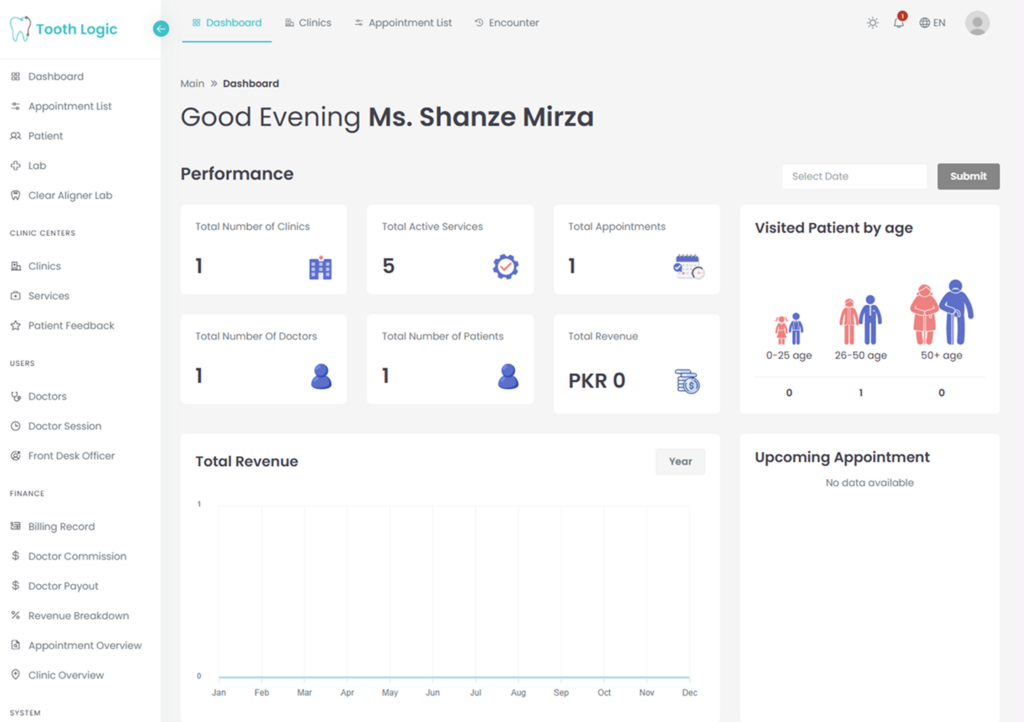The image size is (1024, 722).
Task: Click the Dec label on revenue chart
Action: click(690, 693)
